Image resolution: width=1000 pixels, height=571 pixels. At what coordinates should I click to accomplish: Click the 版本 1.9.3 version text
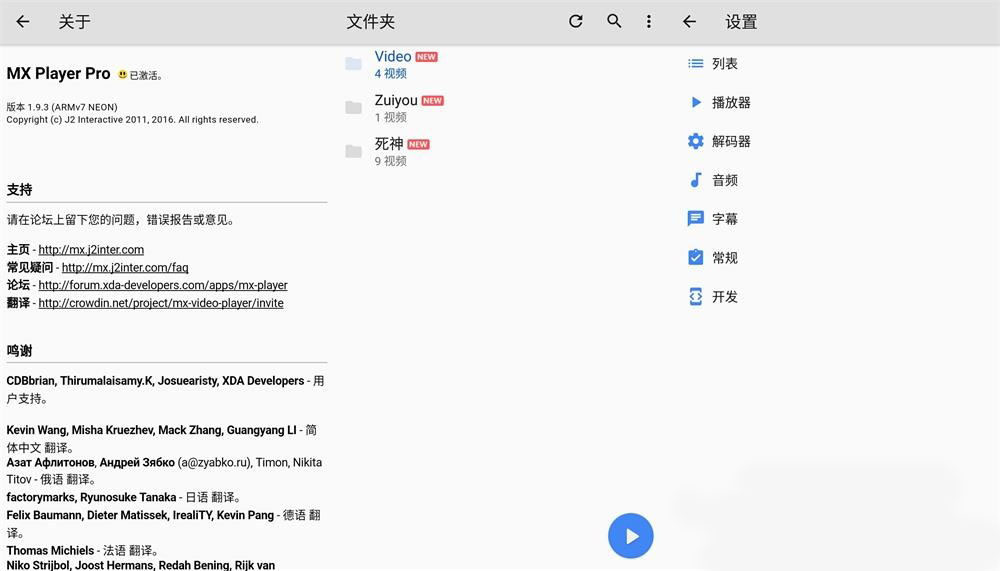tap(62, 107)
